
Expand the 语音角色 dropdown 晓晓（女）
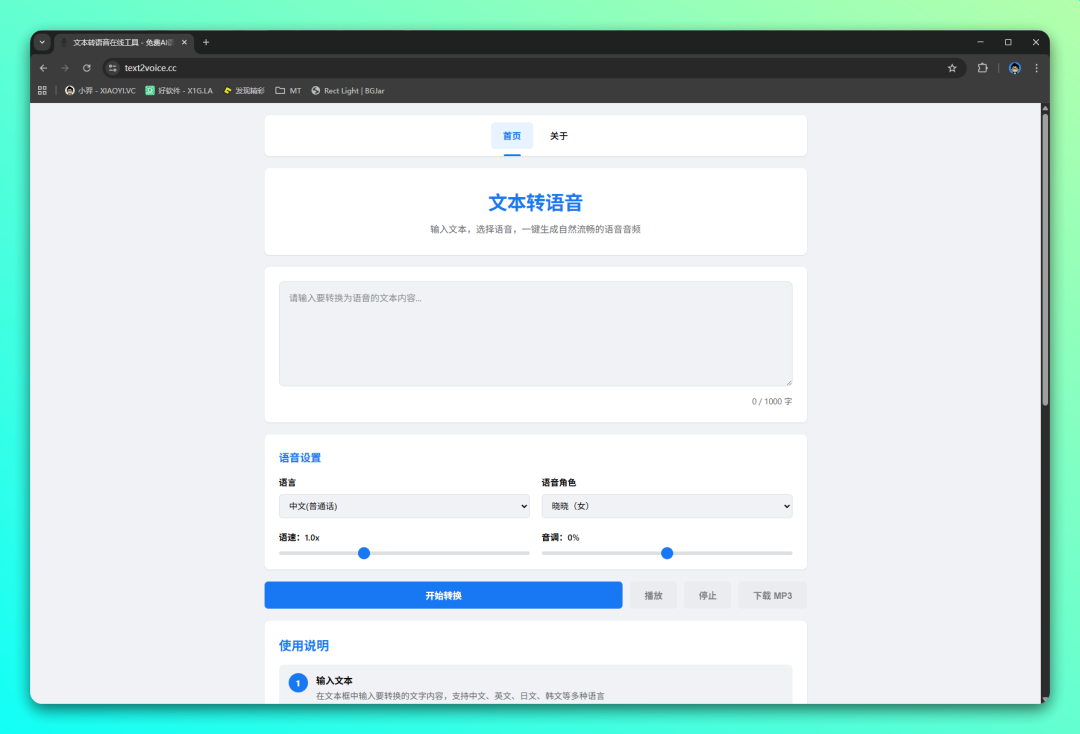[x=667, y=506]
